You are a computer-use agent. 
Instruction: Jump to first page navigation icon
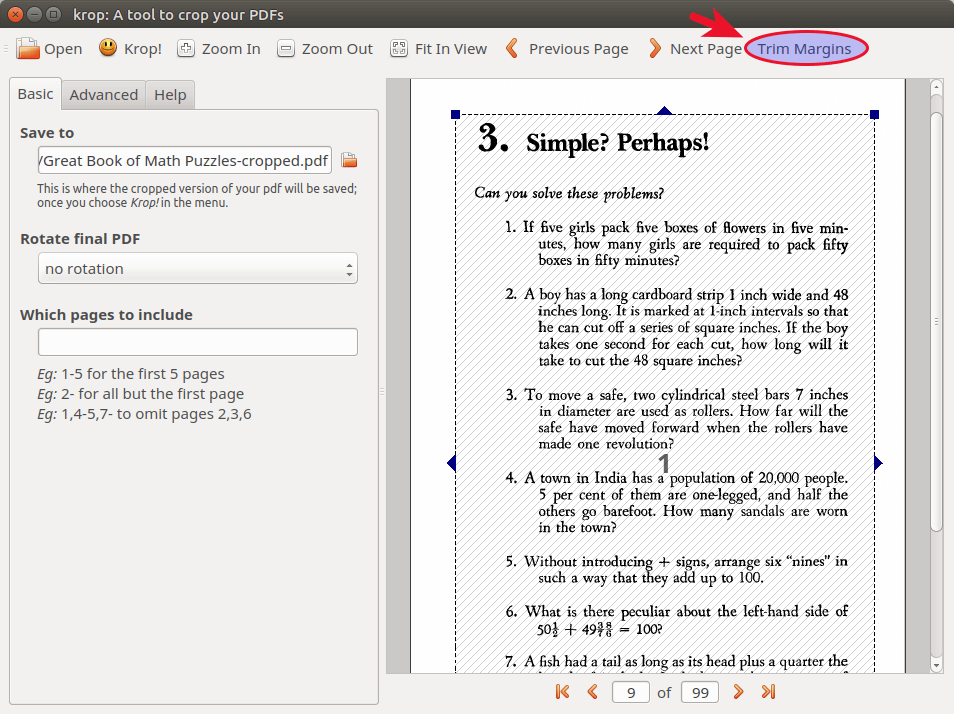coord(562,691)
